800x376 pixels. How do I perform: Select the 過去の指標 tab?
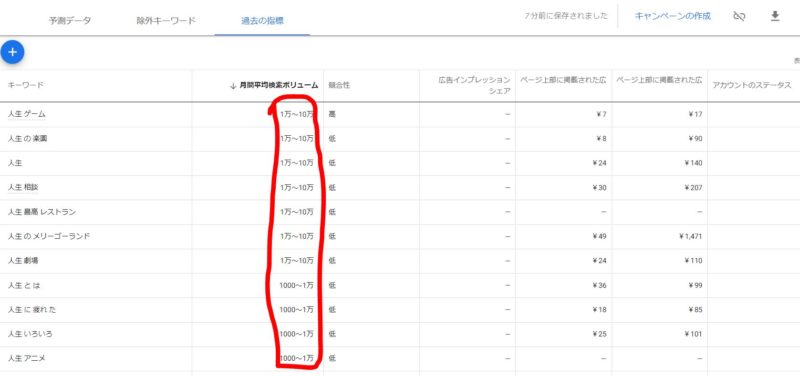coord(262,21)
